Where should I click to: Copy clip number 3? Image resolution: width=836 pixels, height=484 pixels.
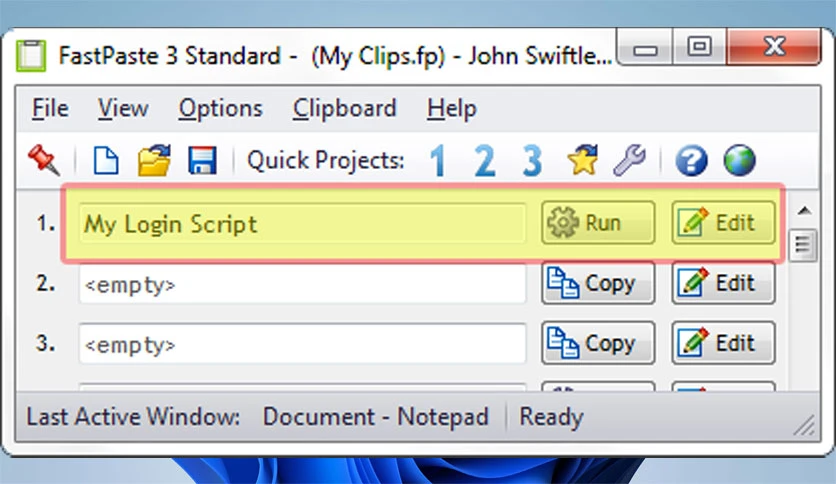point(598,343)
